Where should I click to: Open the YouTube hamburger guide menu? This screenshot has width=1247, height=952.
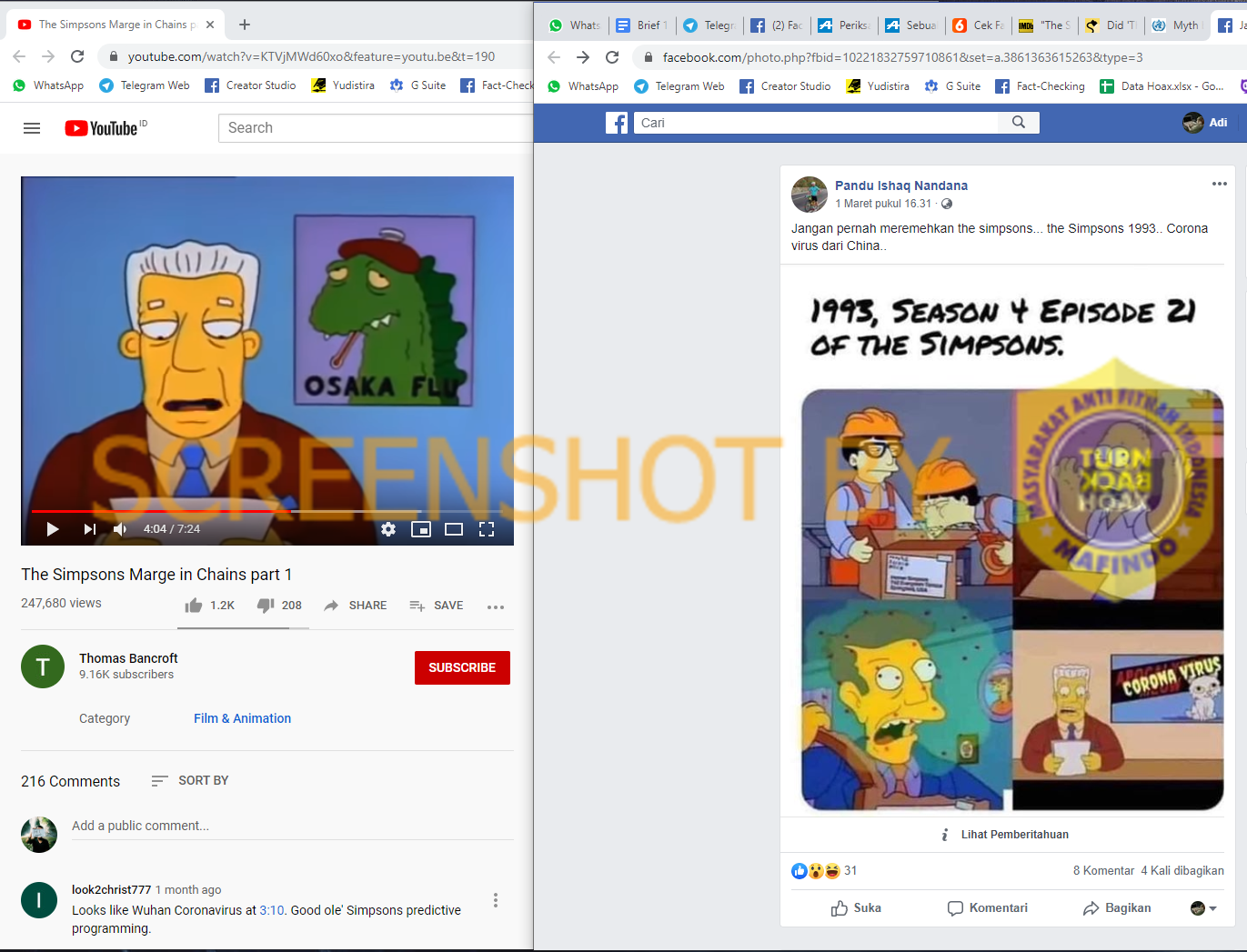click(x=32, y=128)
